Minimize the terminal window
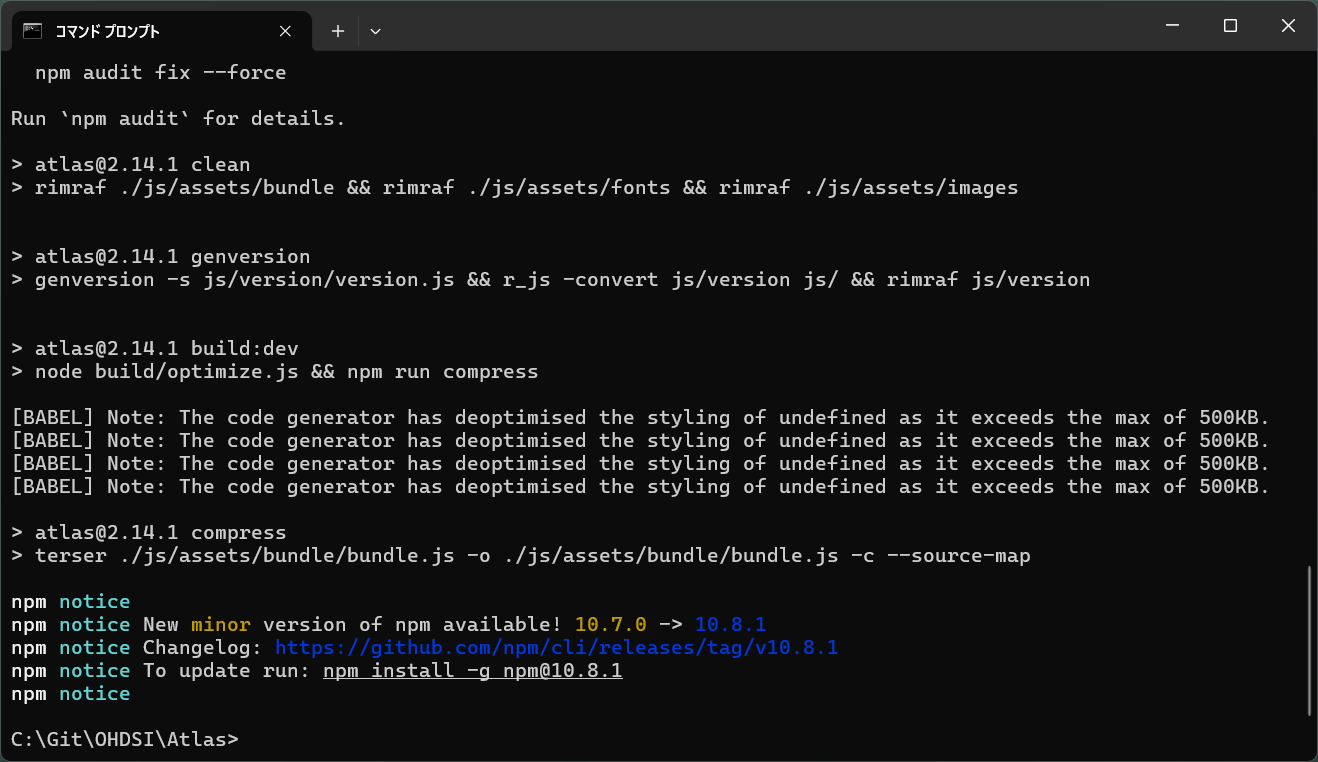Viewport: 1318px width, 762px height. click(x=1174, y=26)
